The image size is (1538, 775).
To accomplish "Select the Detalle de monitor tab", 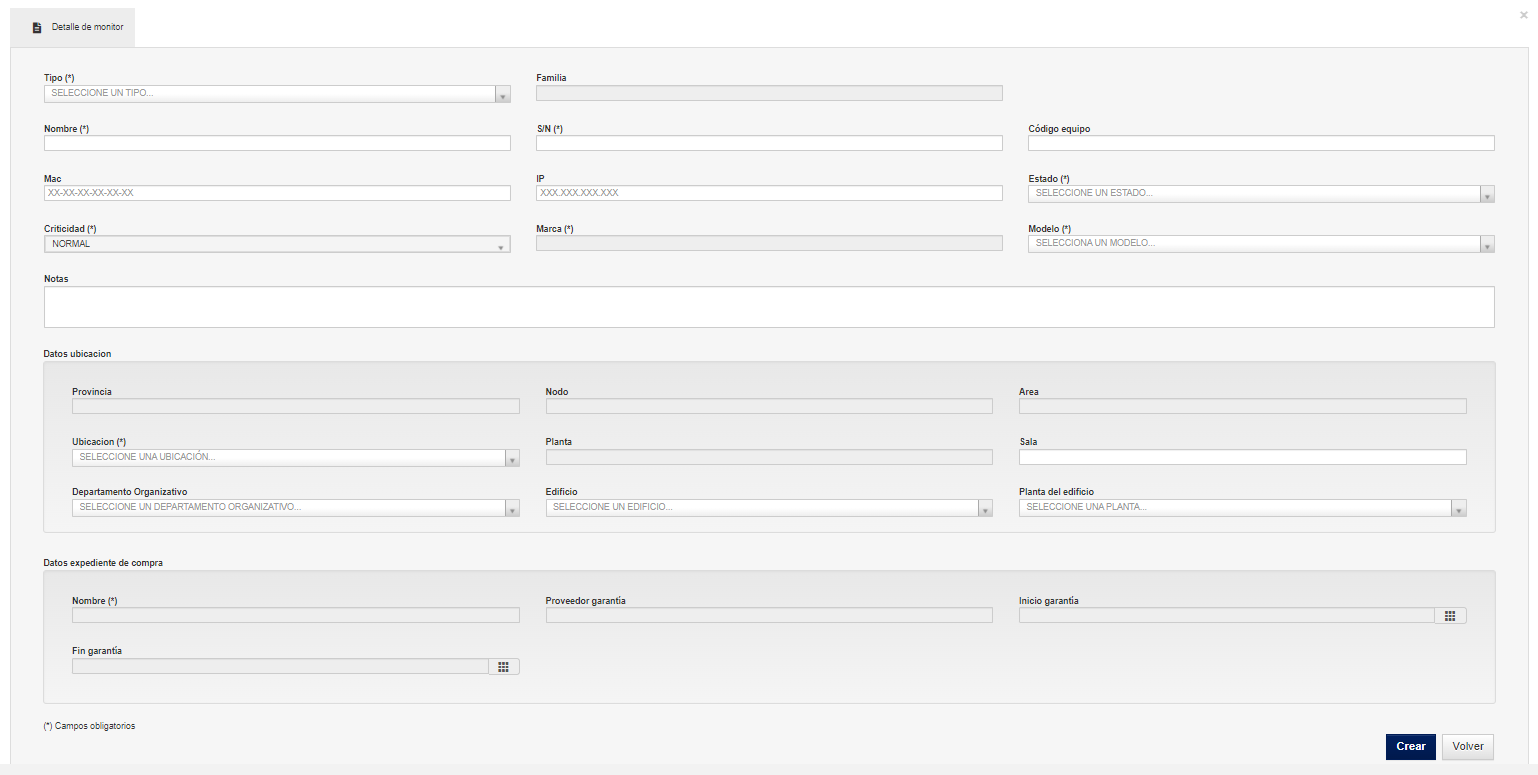I will point(73,27).
